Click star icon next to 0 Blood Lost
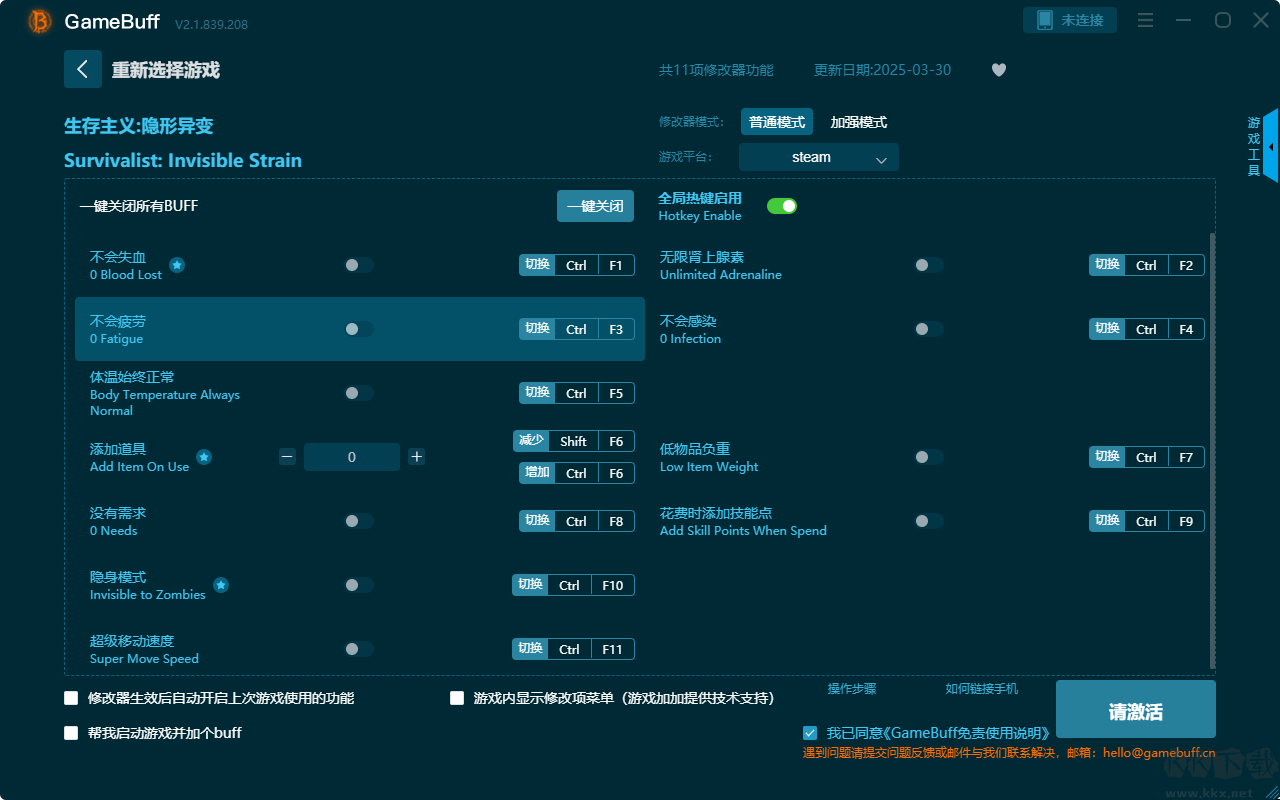Viewport: 1280px width, 800px height. click(x=177, y=265)
